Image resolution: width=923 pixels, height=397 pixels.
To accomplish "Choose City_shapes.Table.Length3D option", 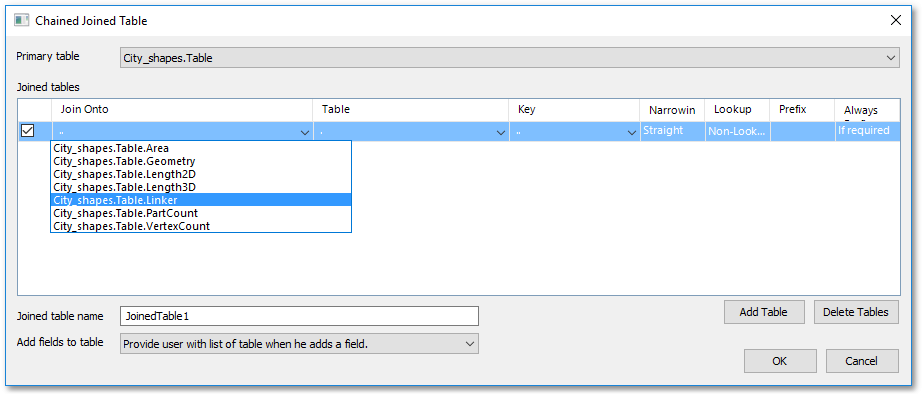I will 201,187.
